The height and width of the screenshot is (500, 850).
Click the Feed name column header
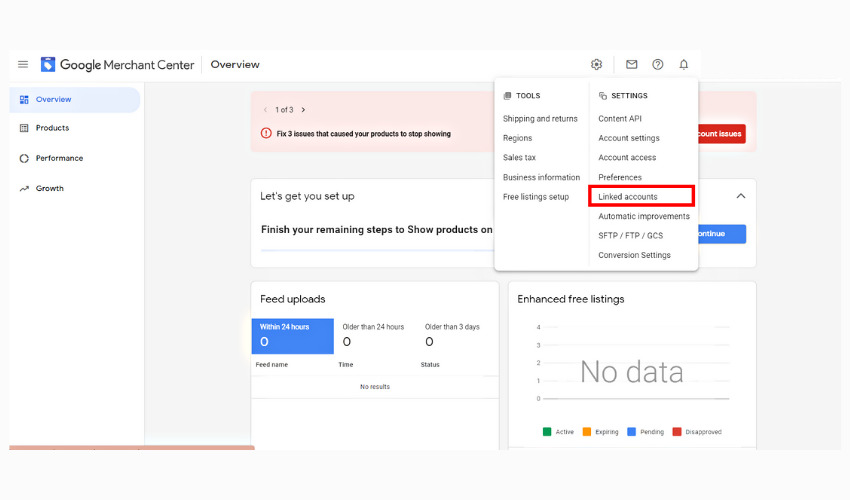[272, 365]
